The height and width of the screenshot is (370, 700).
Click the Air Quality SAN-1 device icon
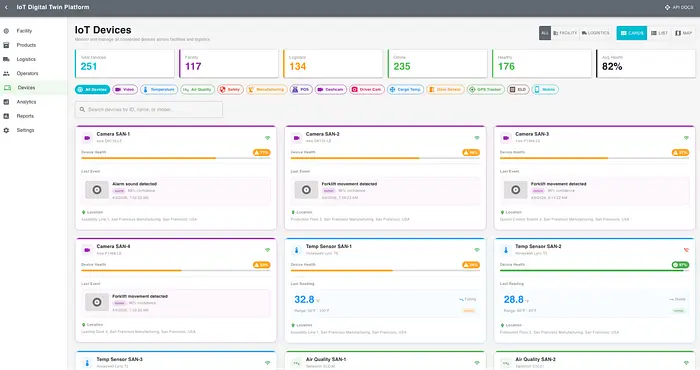pyautogui.click(x=296, y=363)
